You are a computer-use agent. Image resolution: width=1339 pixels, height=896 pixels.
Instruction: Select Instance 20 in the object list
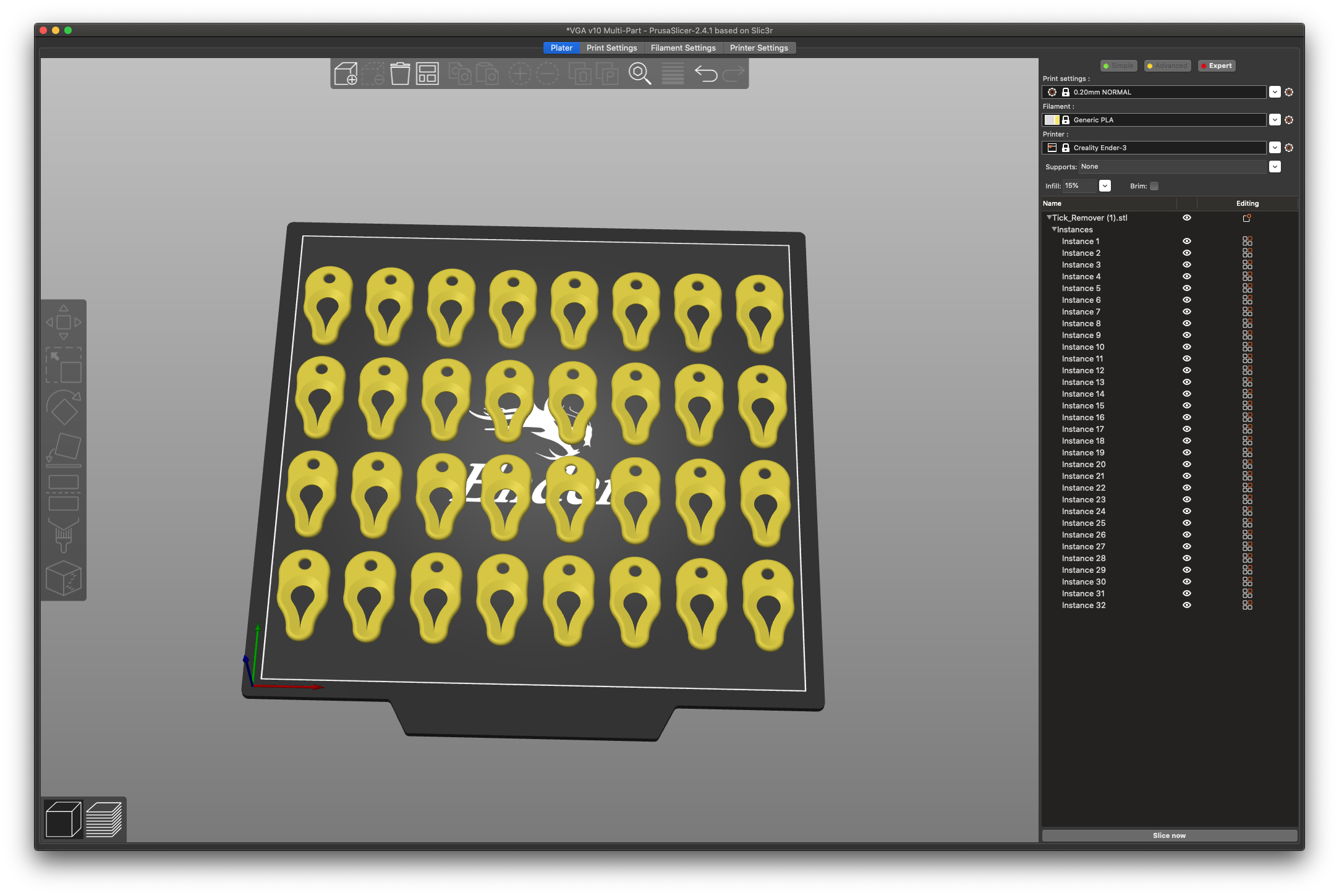[x=1084, y=464]
